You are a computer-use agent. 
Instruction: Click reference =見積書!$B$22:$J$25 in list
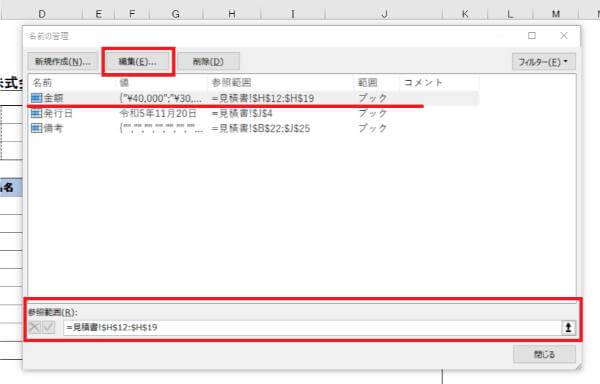(261, 128)
